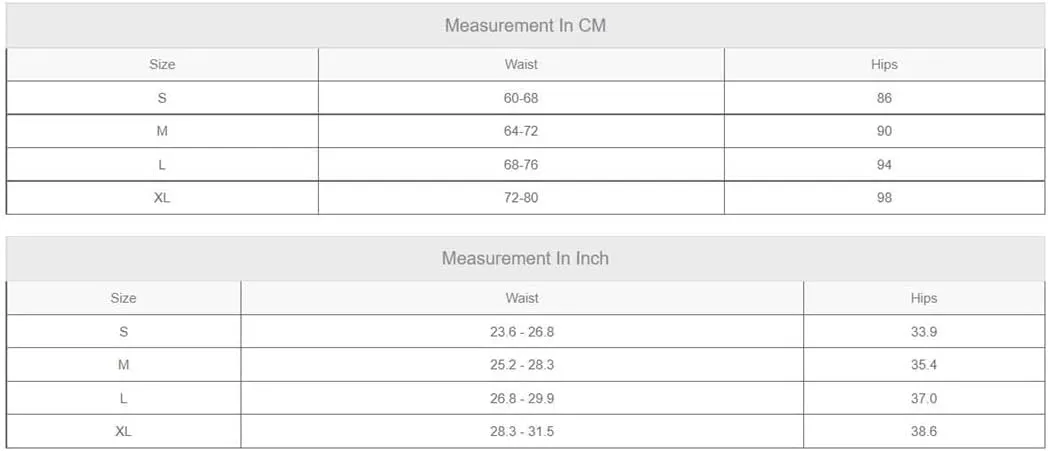Click waist value 72-80

pos(521,198)
